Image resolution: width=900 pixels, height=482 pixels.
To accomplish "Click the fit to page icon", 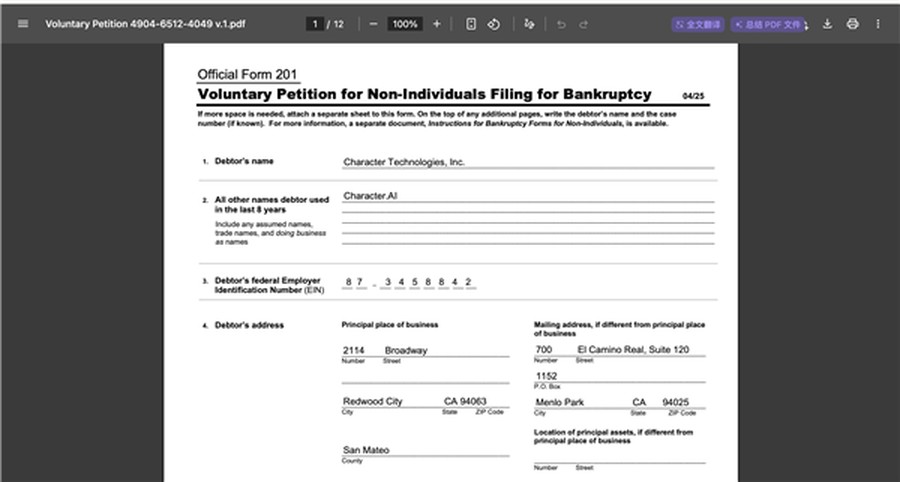I will coord(471,24).
